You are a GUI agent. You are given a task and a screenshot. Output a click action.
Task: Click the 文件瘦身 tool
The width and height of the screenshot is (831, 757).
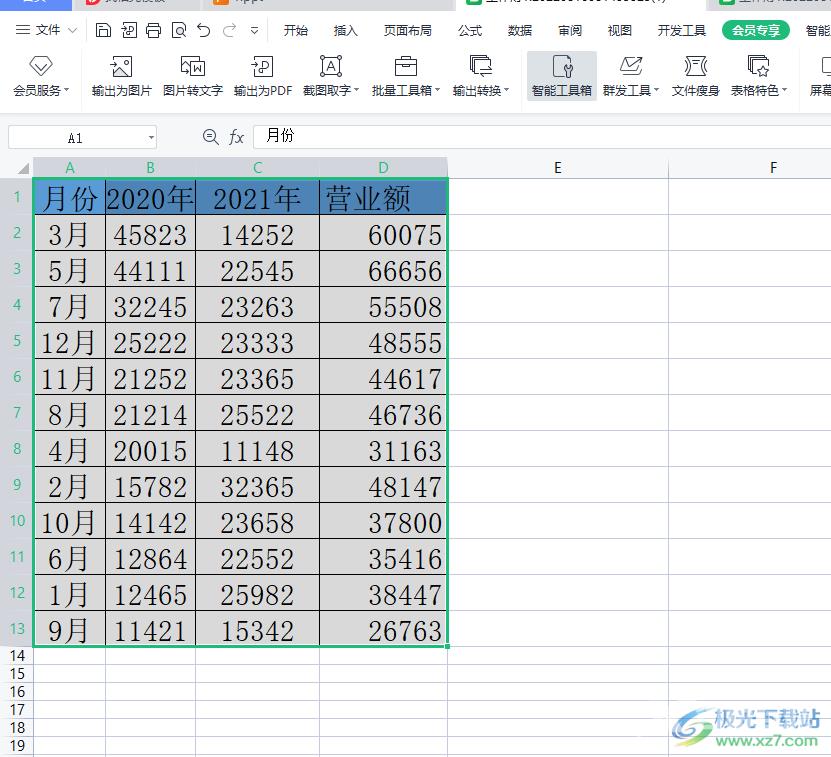695,76
